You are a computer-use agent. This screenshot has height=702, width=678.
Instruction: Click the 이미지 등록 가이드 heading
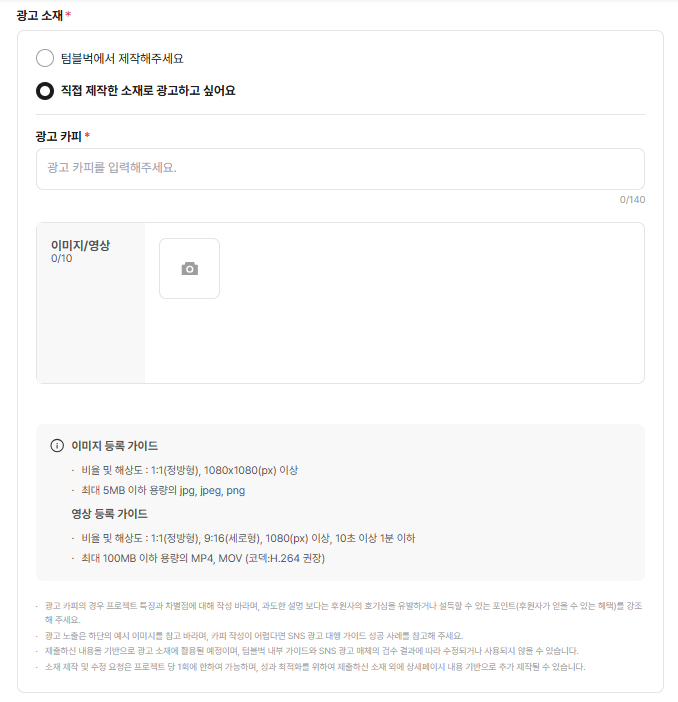point(114,446)
